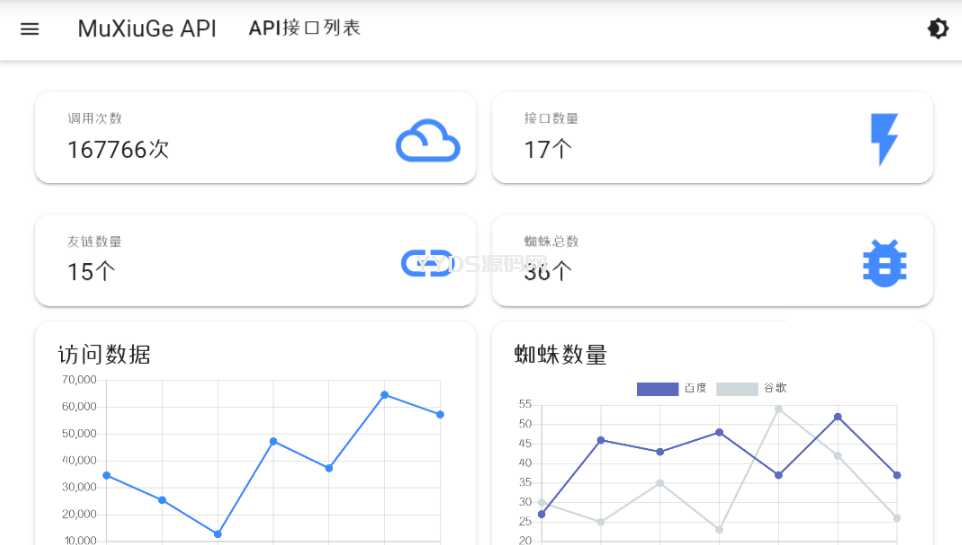This screenshot has height=545, width=962.
Task: Click the 调用次数 card label
Action: pyautogui.click(x=94, y=118)
